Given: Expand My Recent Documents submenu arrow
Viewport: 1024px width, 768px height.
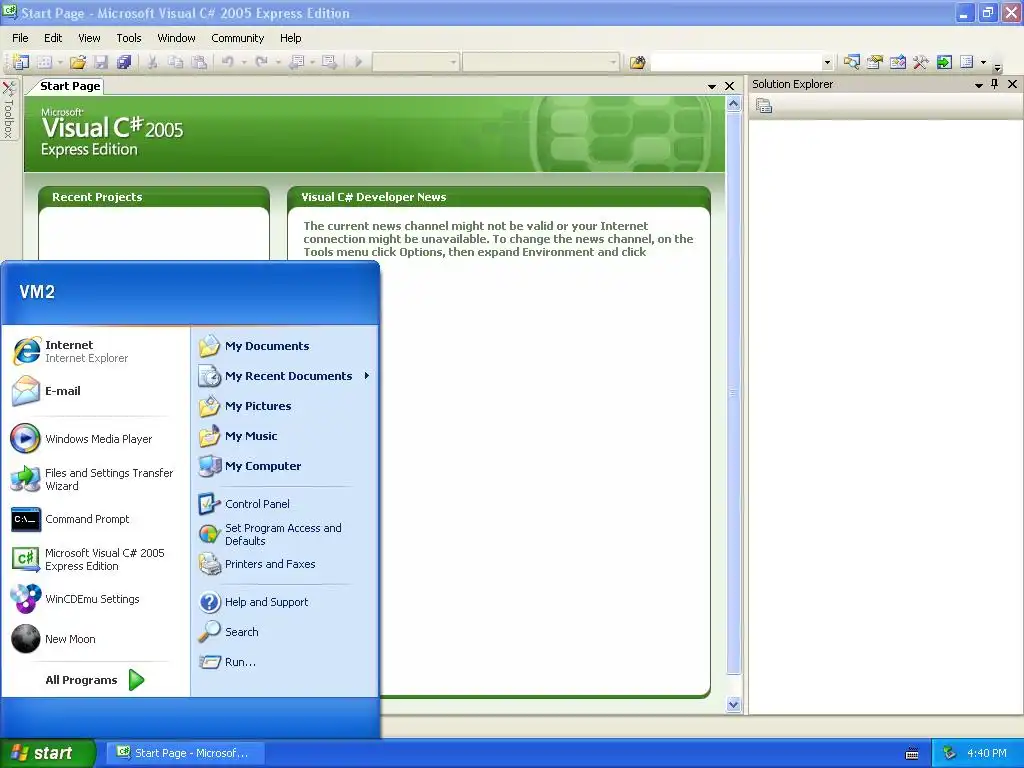Looking at the screenshot, I should click(x=367, y=376).
